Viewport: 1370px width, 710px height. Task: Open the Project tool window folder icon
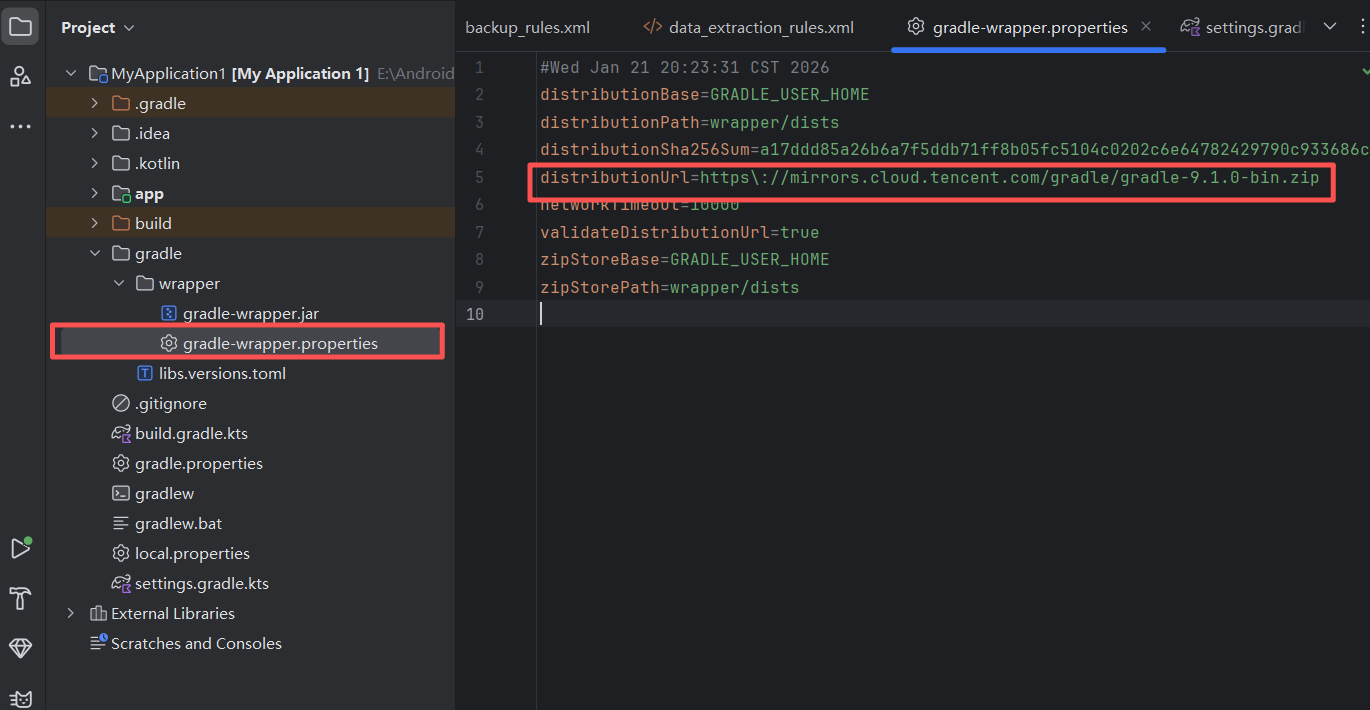21,27
